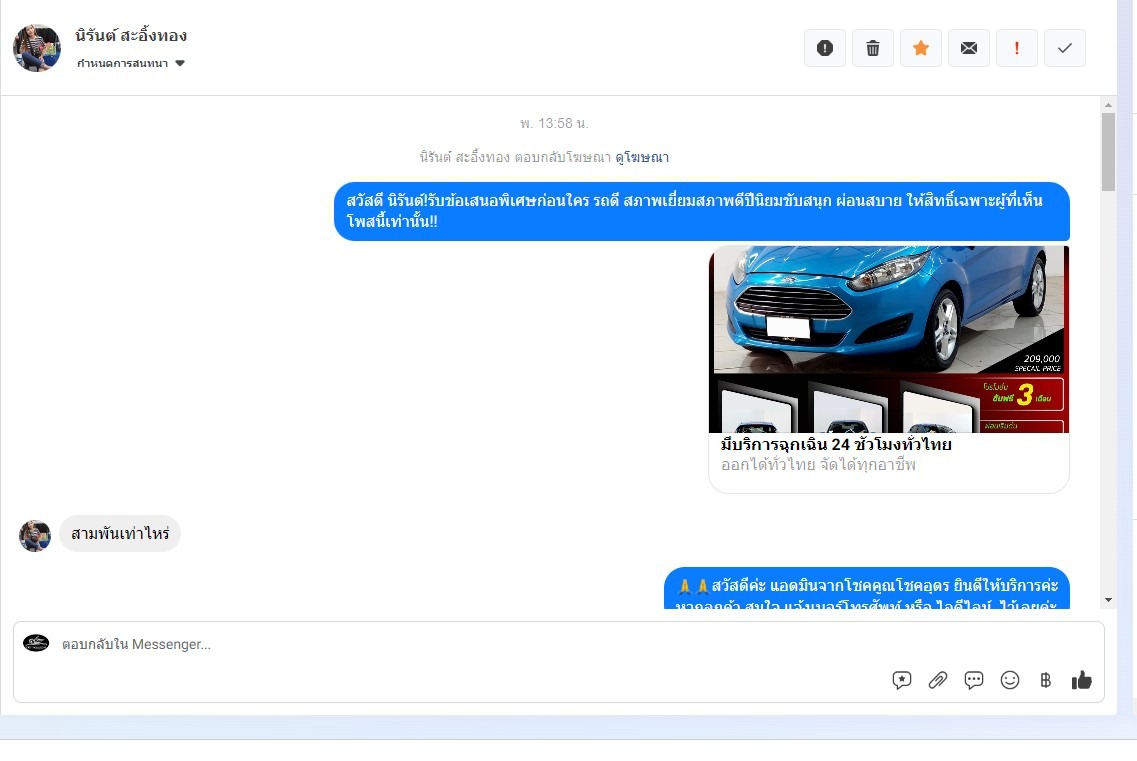Mark conversation unread with envelope icon

pos(969,48)
